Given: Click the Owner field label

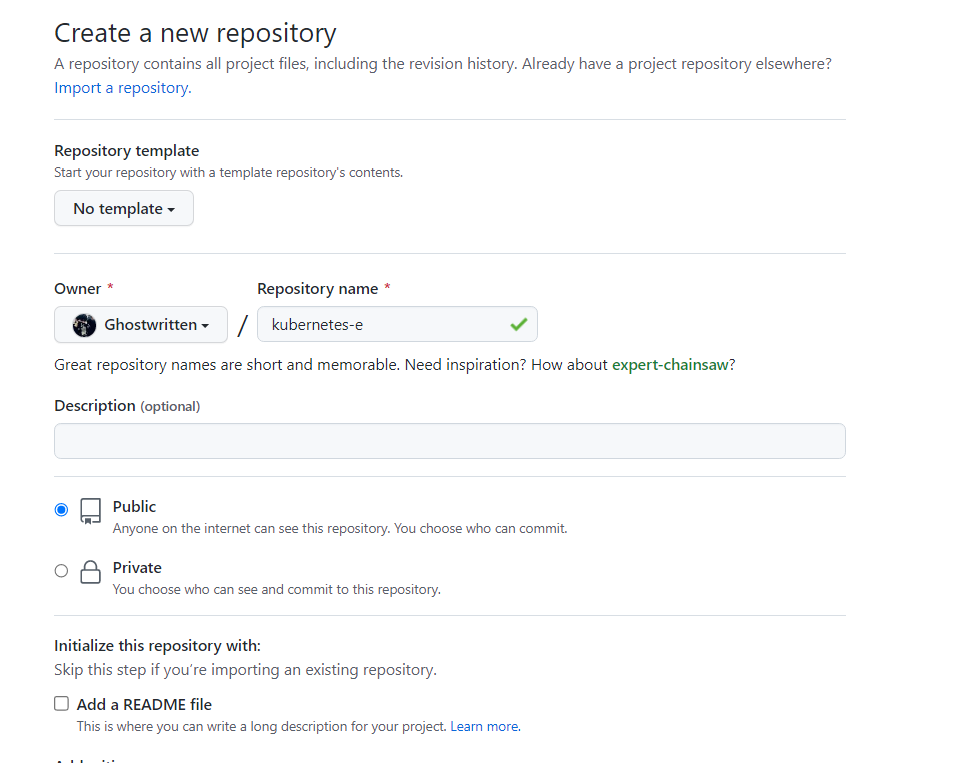Looking at the screenshot, I should [77, 289].
